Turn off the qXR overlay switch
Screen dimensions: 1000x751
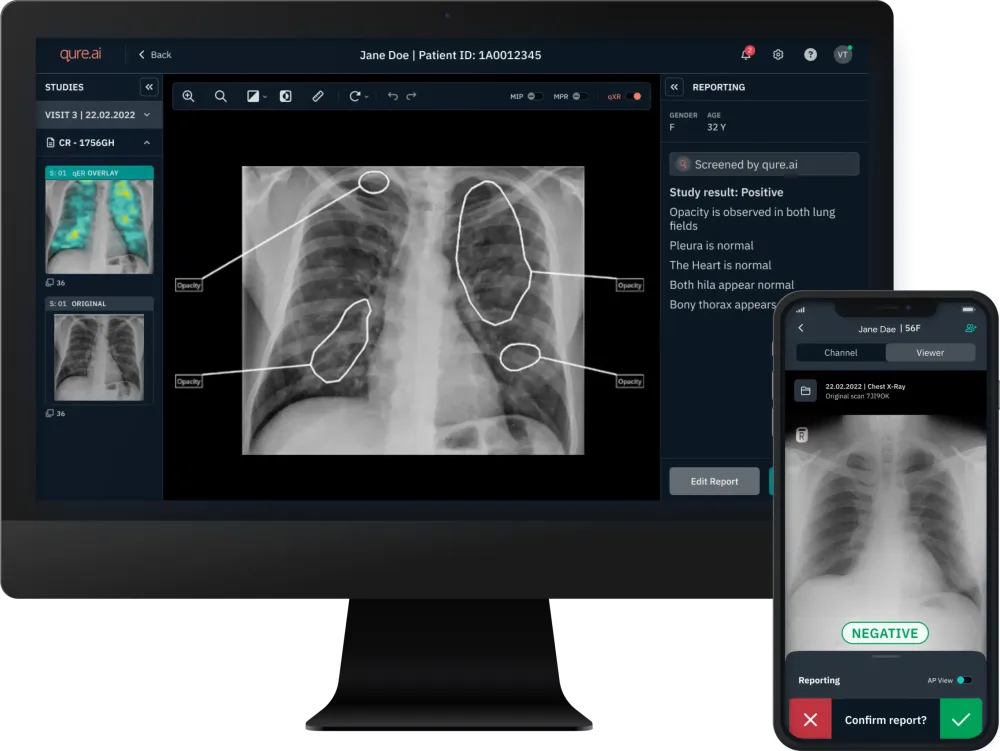pyautogui.click(x=632, y=97)
